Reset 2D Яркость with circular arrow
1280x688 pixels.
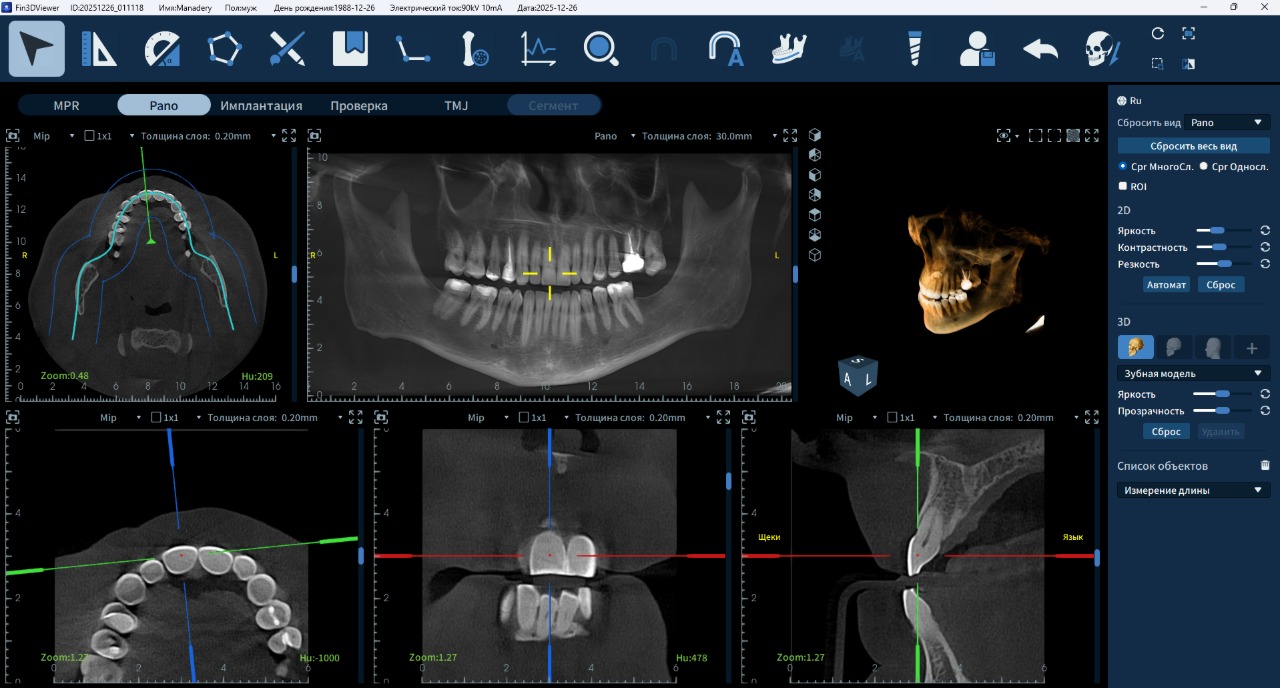pyautogui.click(x=1265, y=230)
